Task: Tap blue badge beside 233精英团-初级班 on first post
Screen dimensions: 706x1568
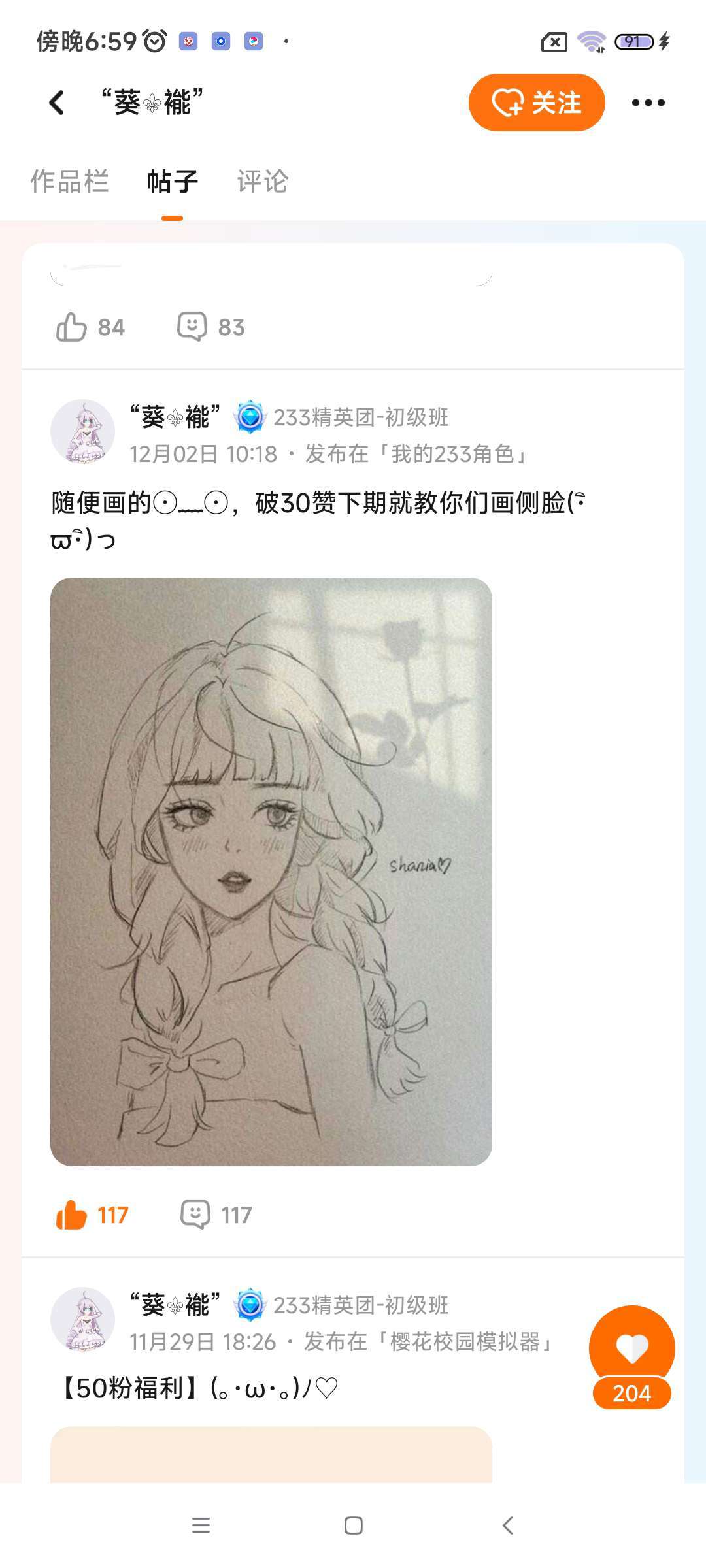Action: click(x=250, y=417)
